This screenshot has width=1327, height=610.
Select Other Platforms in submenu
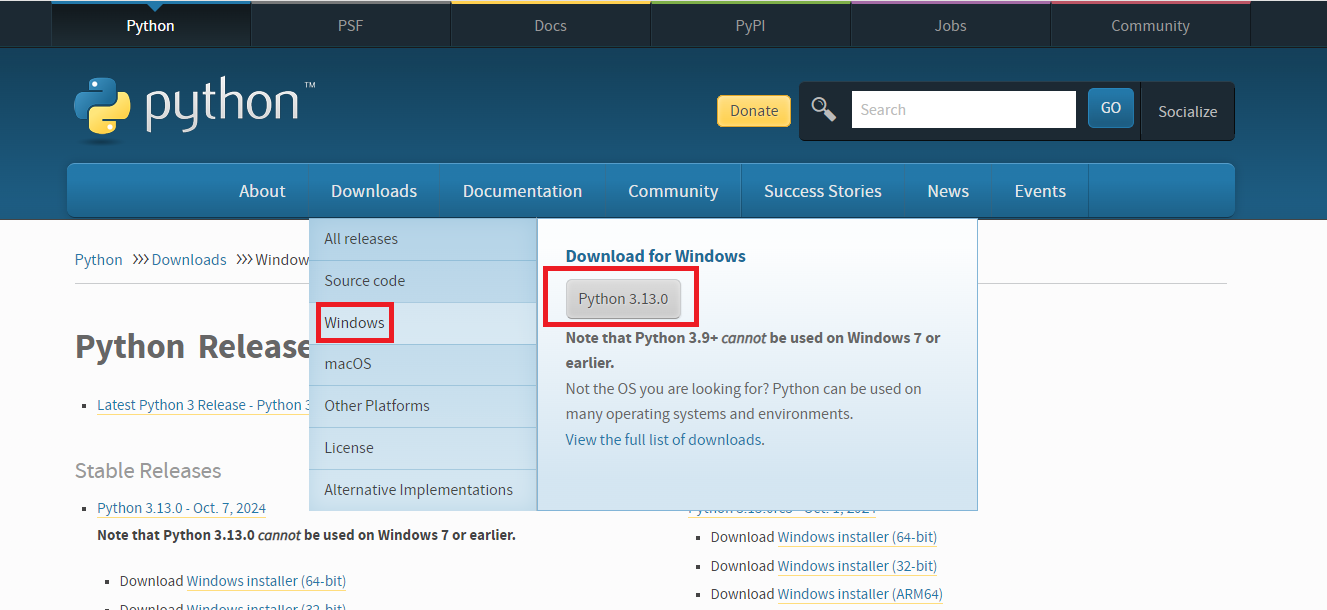423,406
